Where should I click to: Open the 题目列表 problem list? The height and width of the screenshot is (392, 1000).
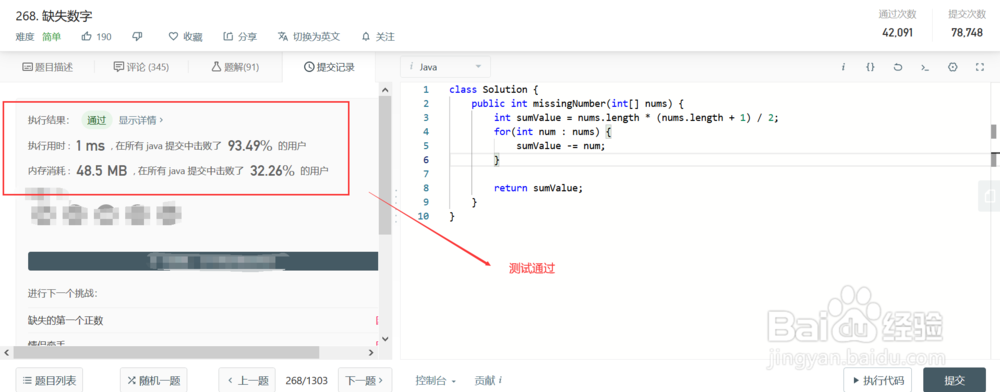tap(49, 381)
